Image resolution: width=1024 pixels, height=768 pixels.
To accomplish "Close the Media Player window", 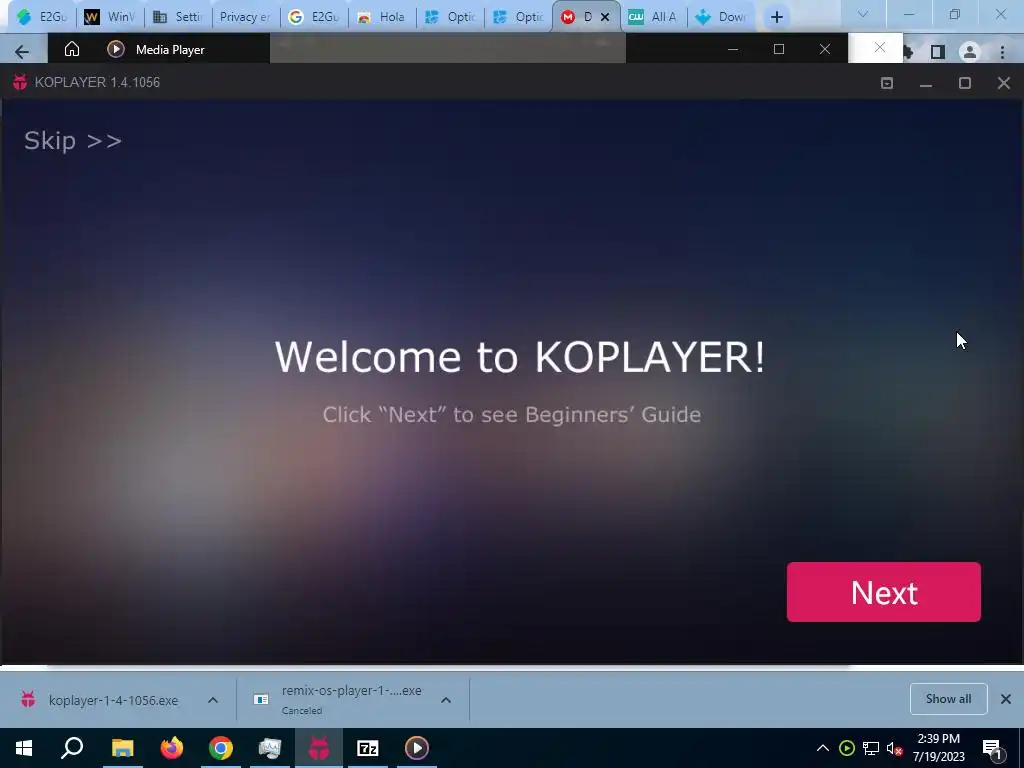I will [825, 49].
